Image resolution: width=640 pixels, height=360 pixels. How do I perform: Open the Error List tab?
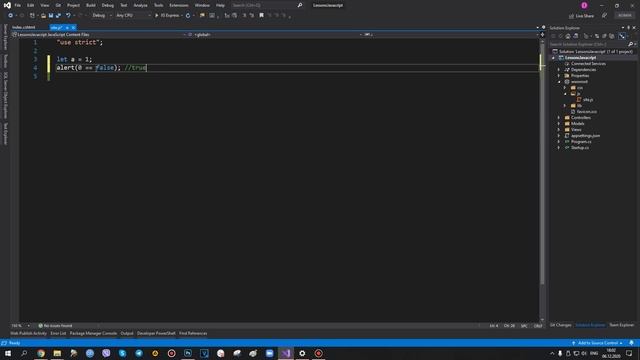58,333
